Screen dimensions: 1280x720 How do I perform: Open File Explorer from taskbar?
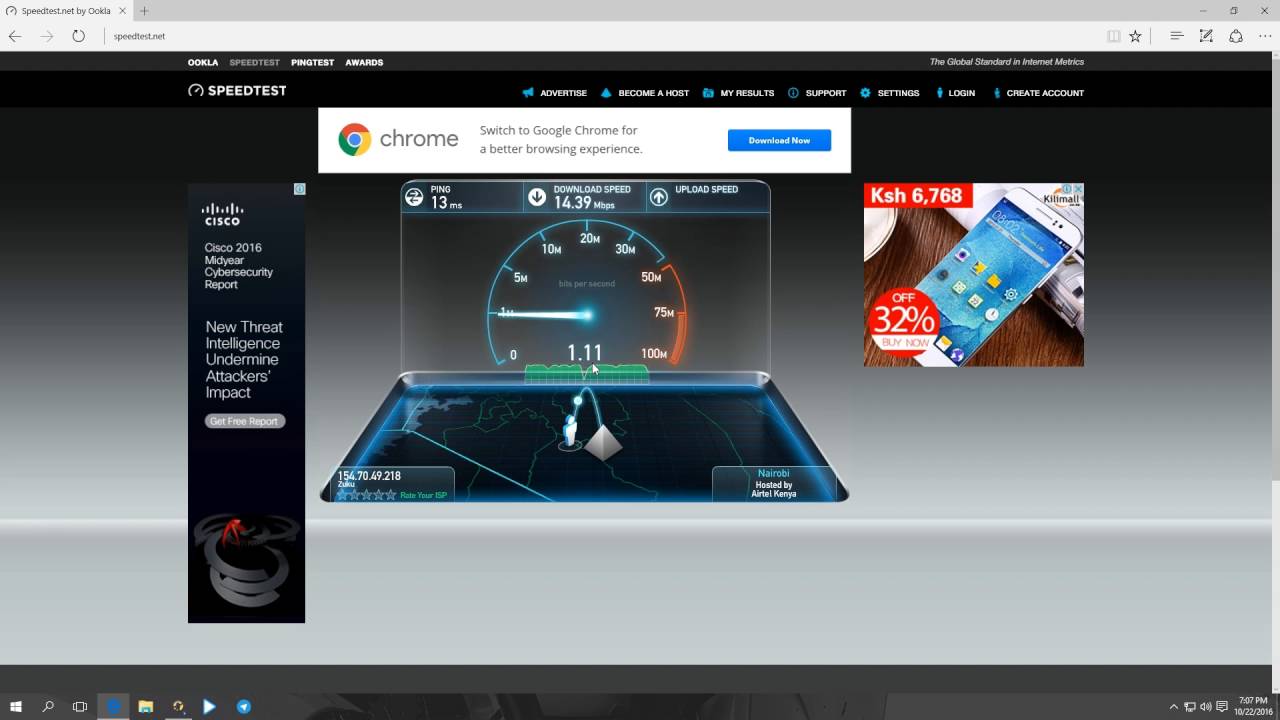[145, 706]
